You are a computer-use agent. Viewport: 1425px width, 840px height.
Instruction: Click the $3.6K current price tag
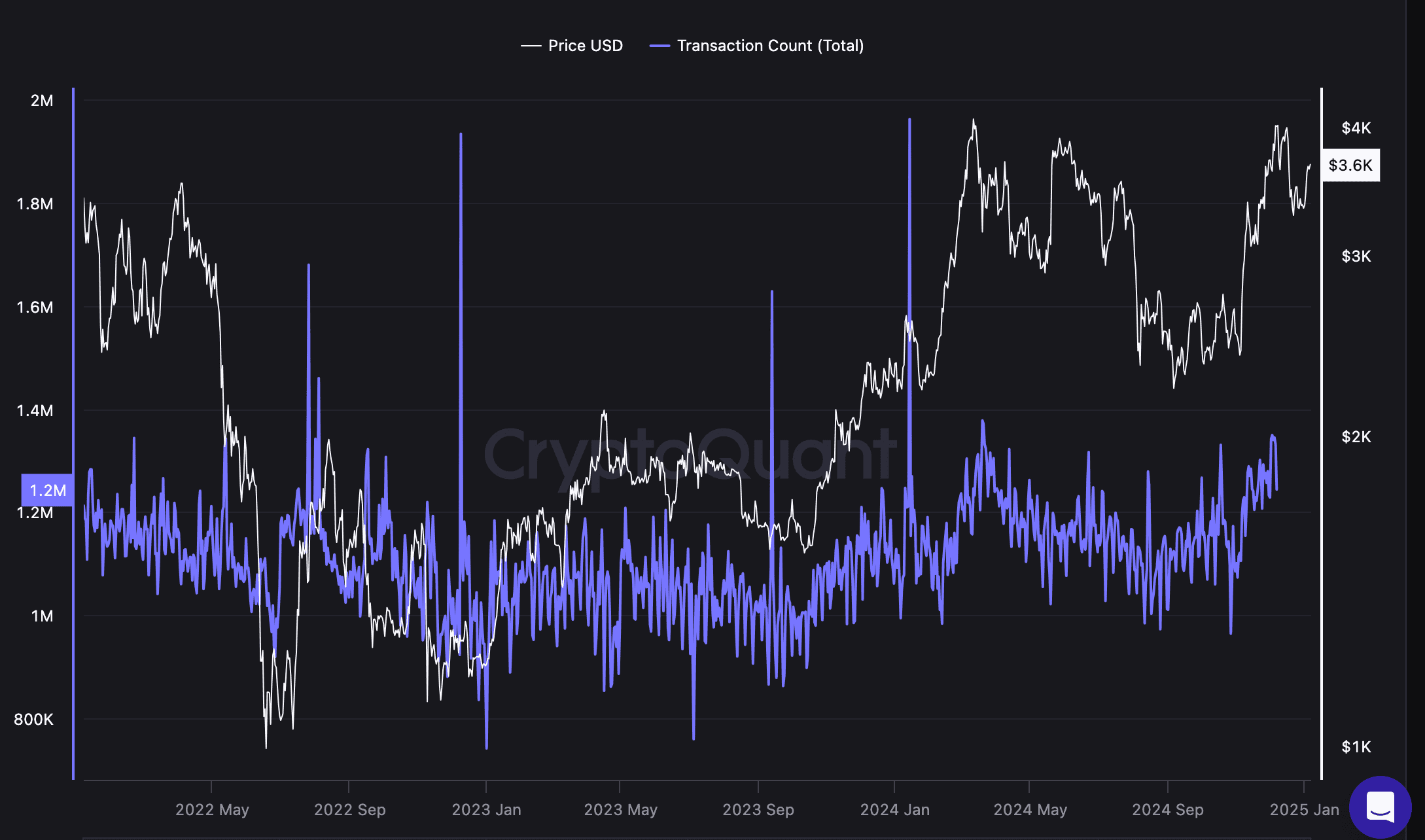pos(1350,165)
